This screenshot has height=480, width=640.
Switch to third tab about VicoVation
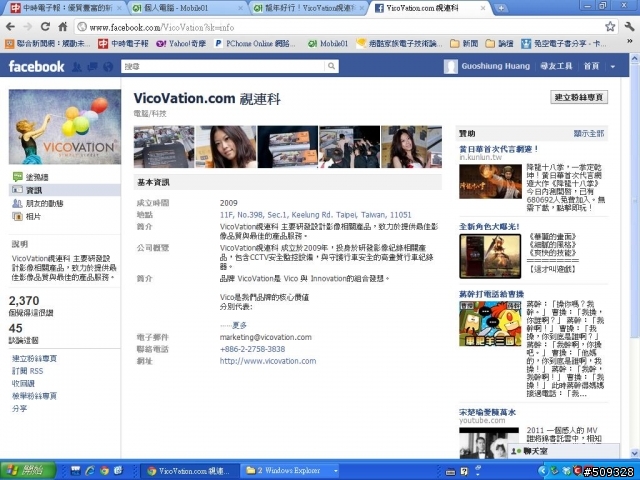(x=307, y=8)
